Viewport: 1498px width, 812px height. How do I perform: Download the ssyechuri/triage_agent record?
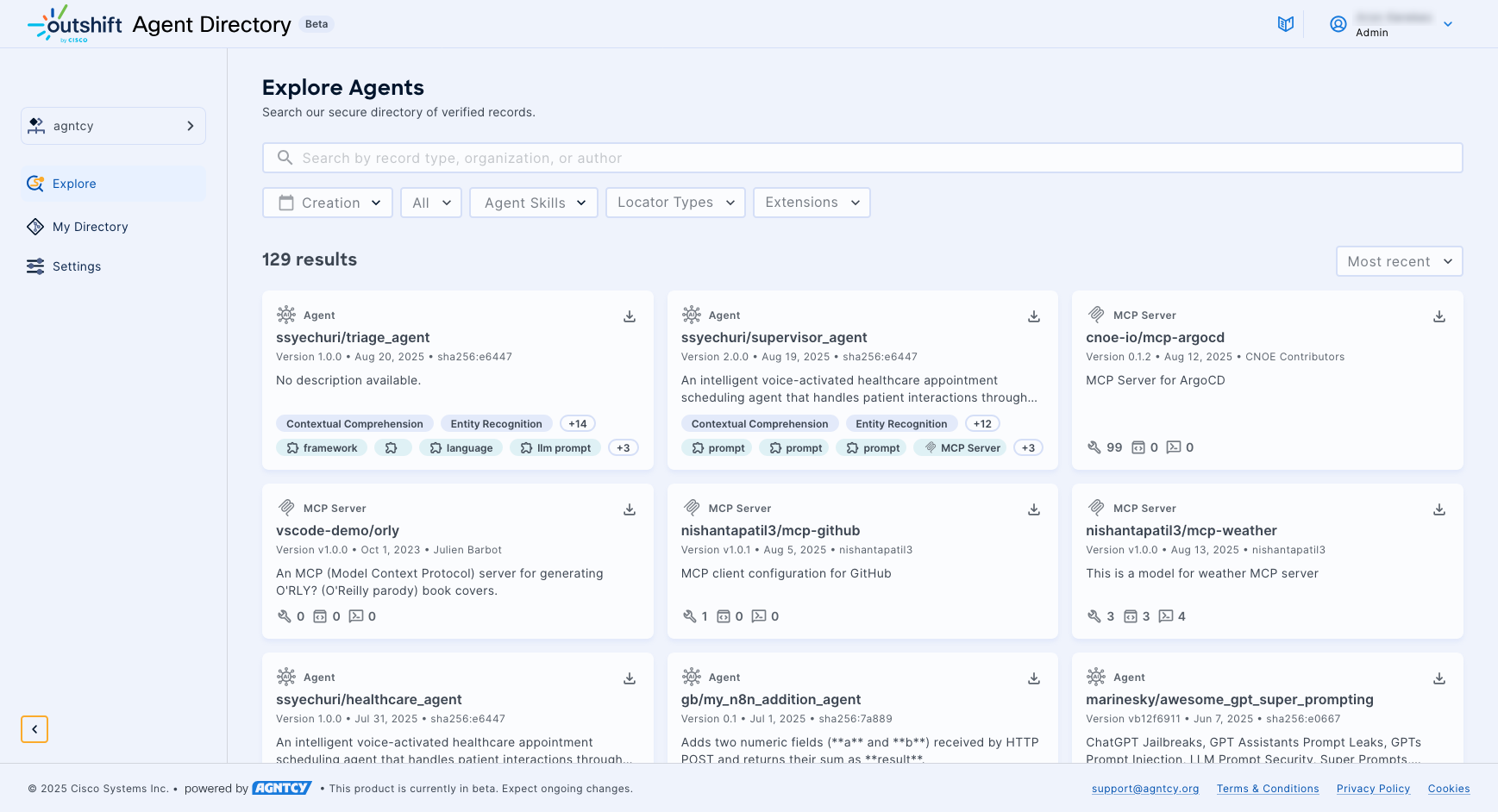click(x=630, y=316)
